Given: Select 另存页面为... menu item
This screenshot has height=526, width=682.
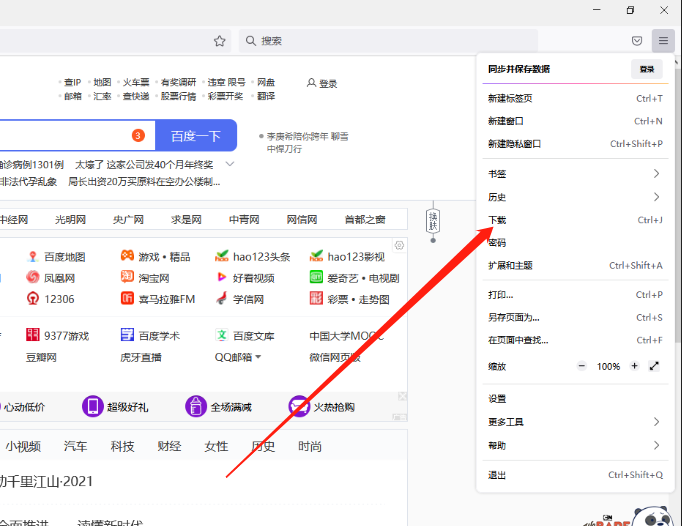Looking at the screenshot, I should tap(575, 318).
